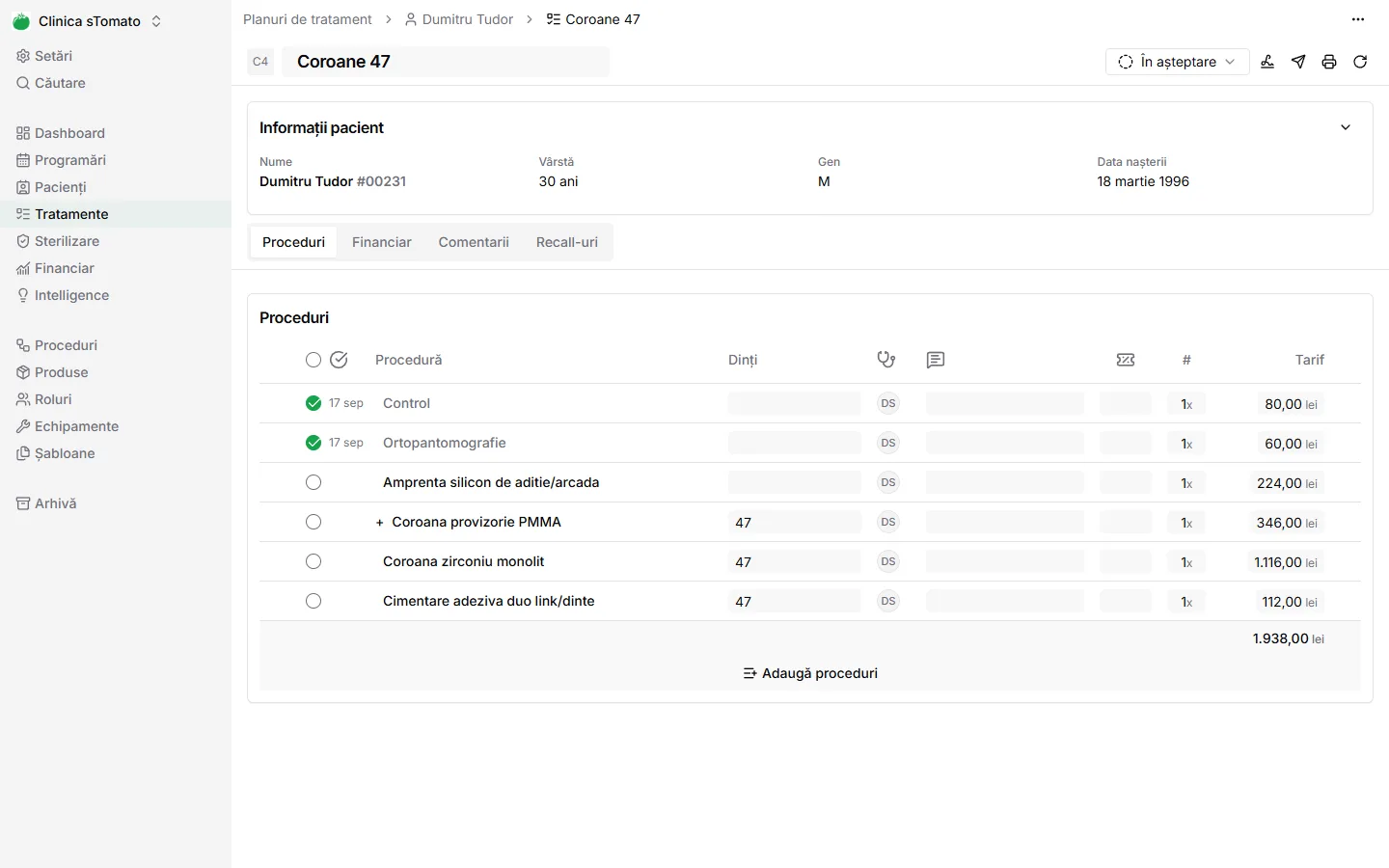Screen dimensions: 1389x868
Task: Open the Clinica sTomato clinic switcher
Action: point(87,21)
